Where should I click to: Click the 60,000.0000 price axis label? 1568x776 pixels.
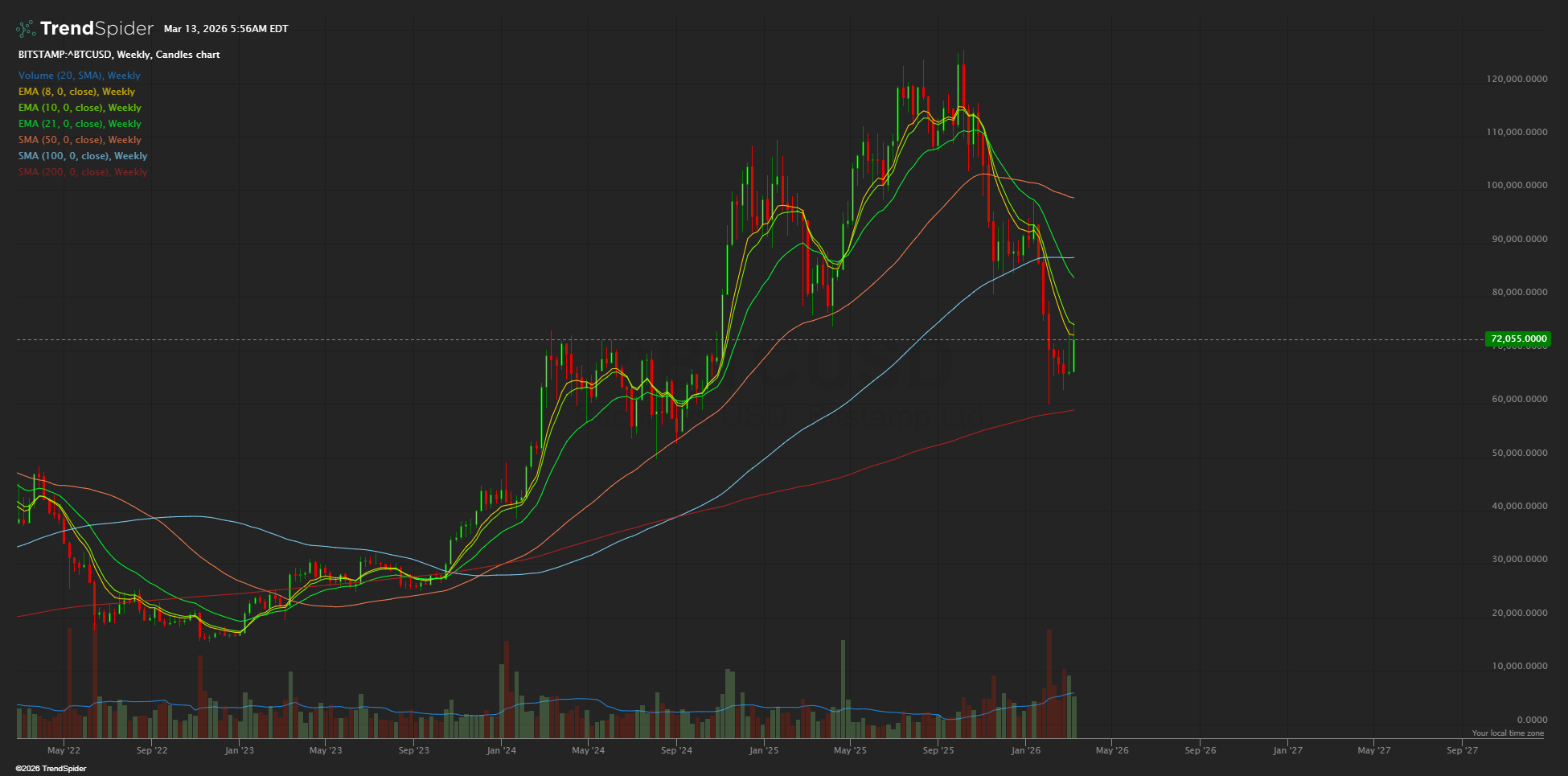coord(1519,399)
